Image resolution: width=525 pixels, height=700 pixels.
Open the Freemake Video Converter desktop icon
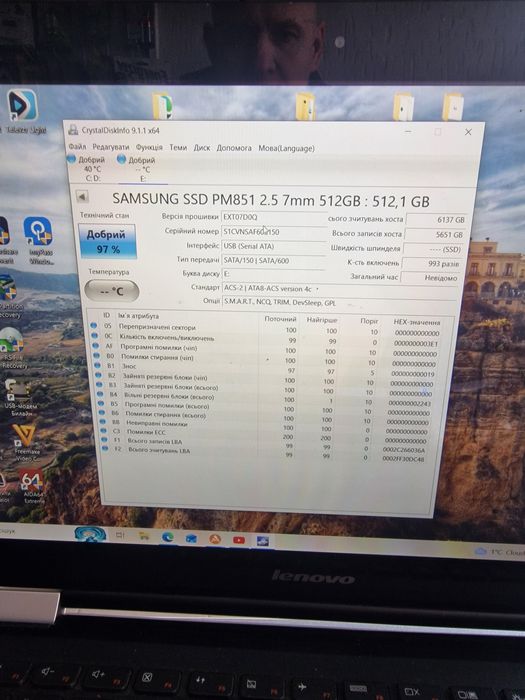pos(24,441)
